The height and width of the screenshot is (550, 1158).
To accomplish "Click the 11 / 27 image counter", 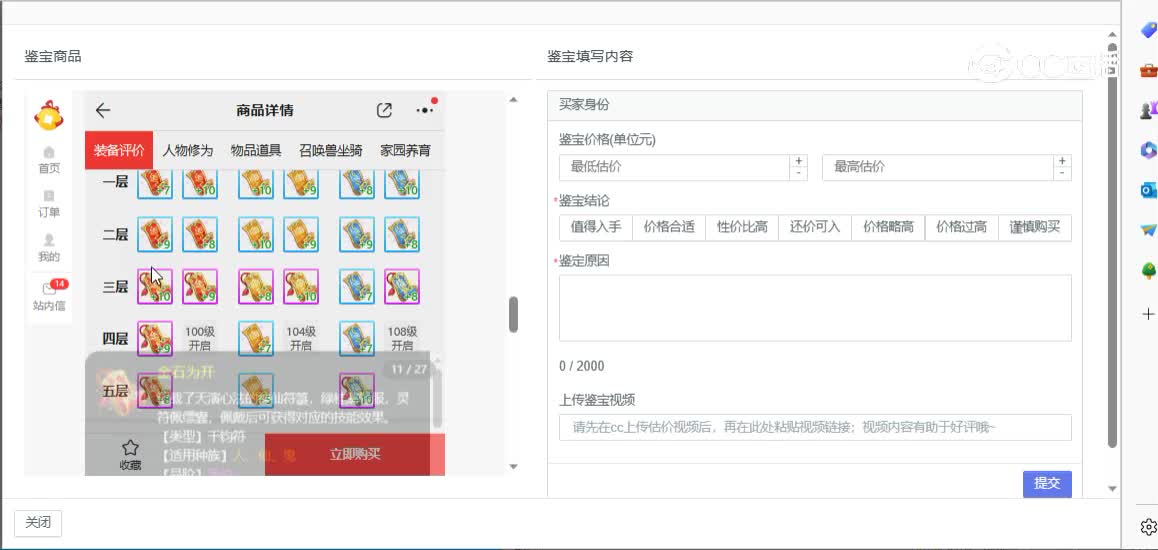I will [409, 369].
